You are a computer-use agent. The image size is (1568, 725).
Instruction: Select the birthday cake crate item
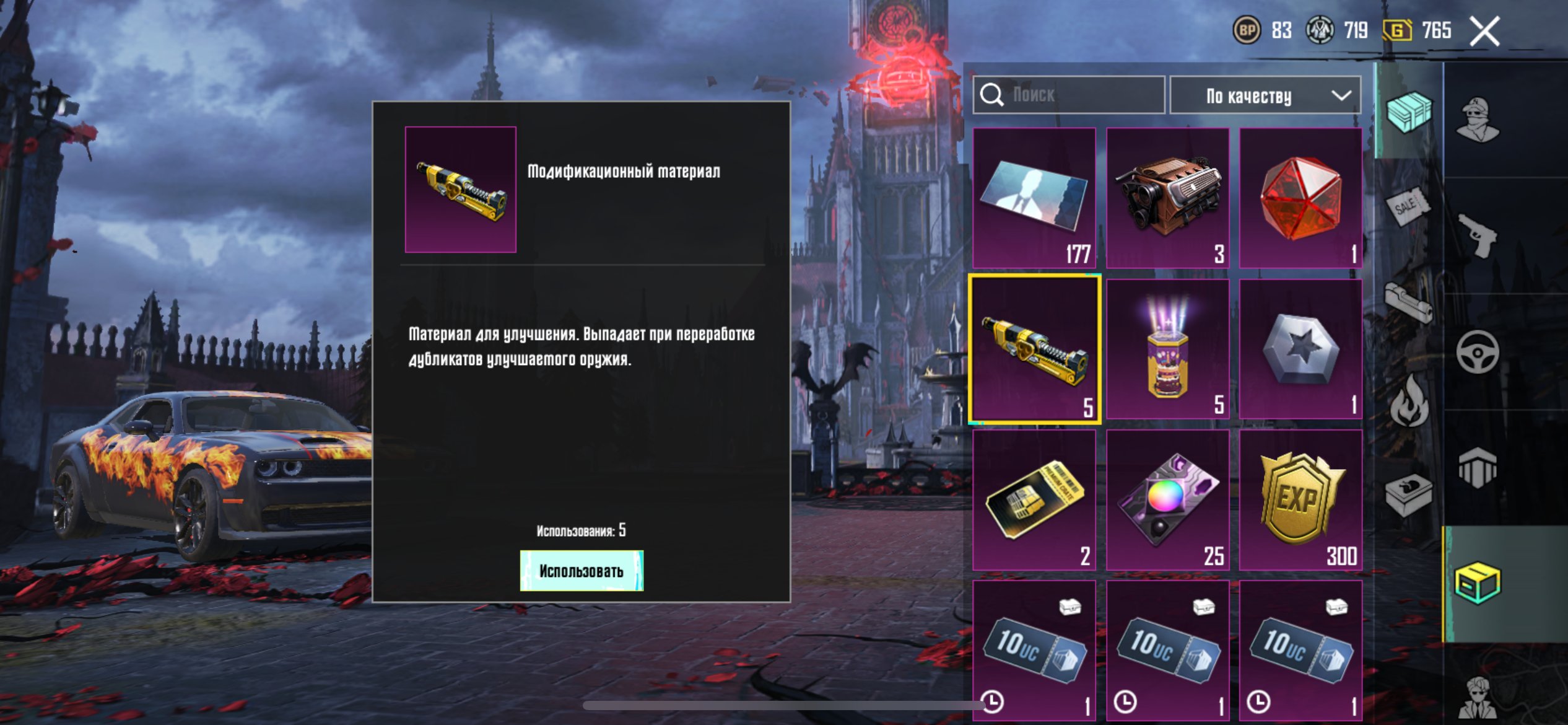pyautogui.click(x=1167, y=349)
